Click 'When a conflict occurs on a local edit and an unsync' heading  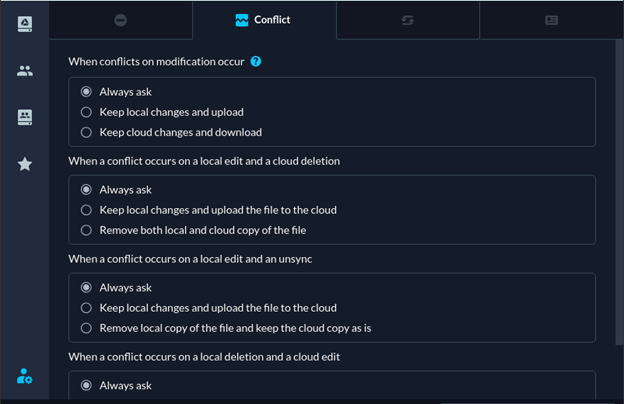190,259
